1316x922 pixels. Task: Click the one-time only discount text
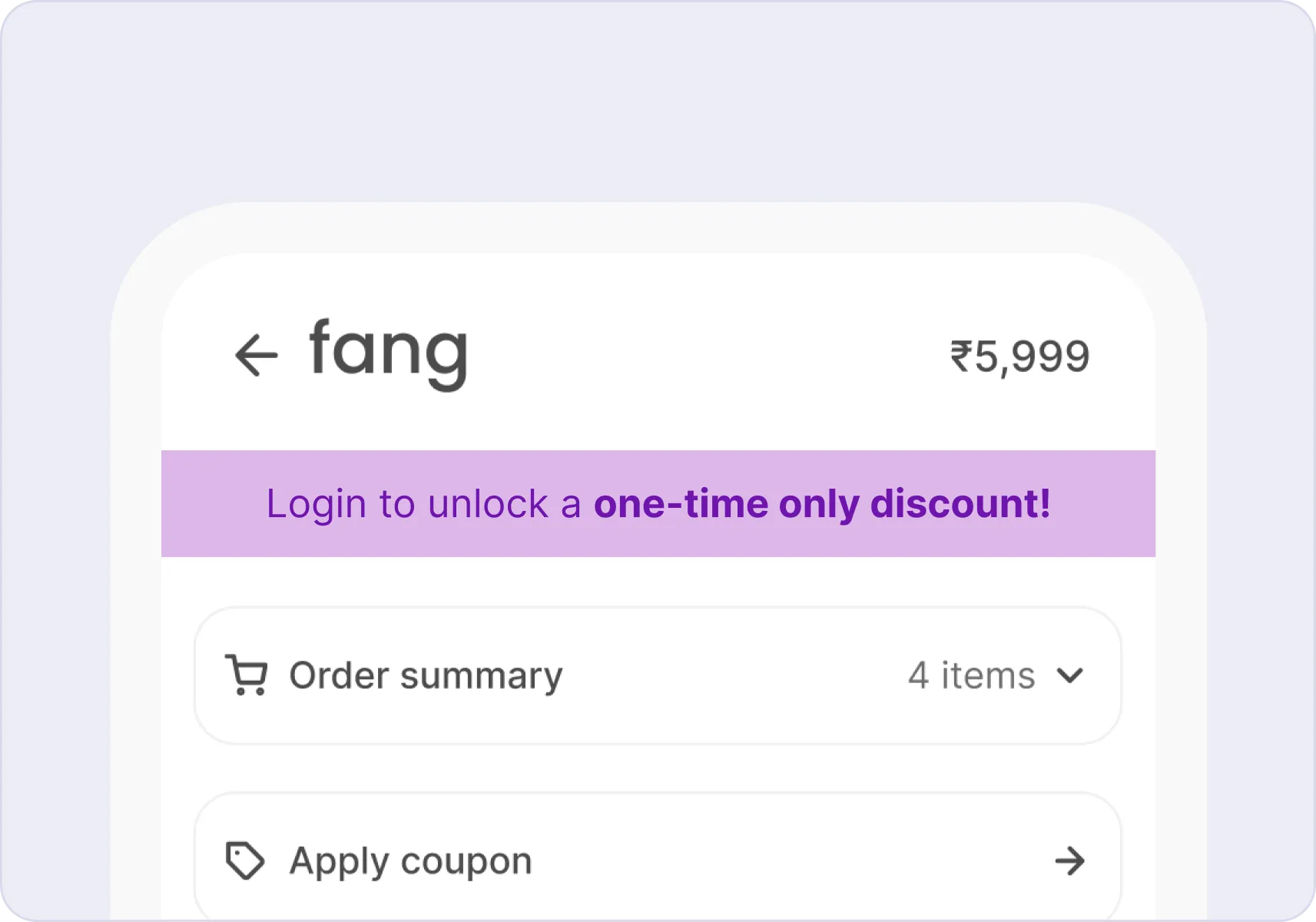[822, 503]
